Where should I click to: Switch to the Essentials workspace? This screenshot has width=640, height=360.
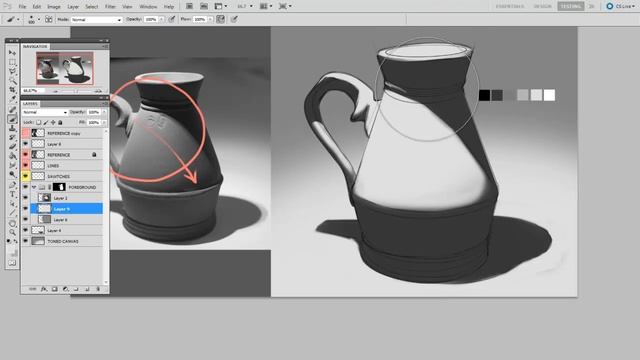510,6
